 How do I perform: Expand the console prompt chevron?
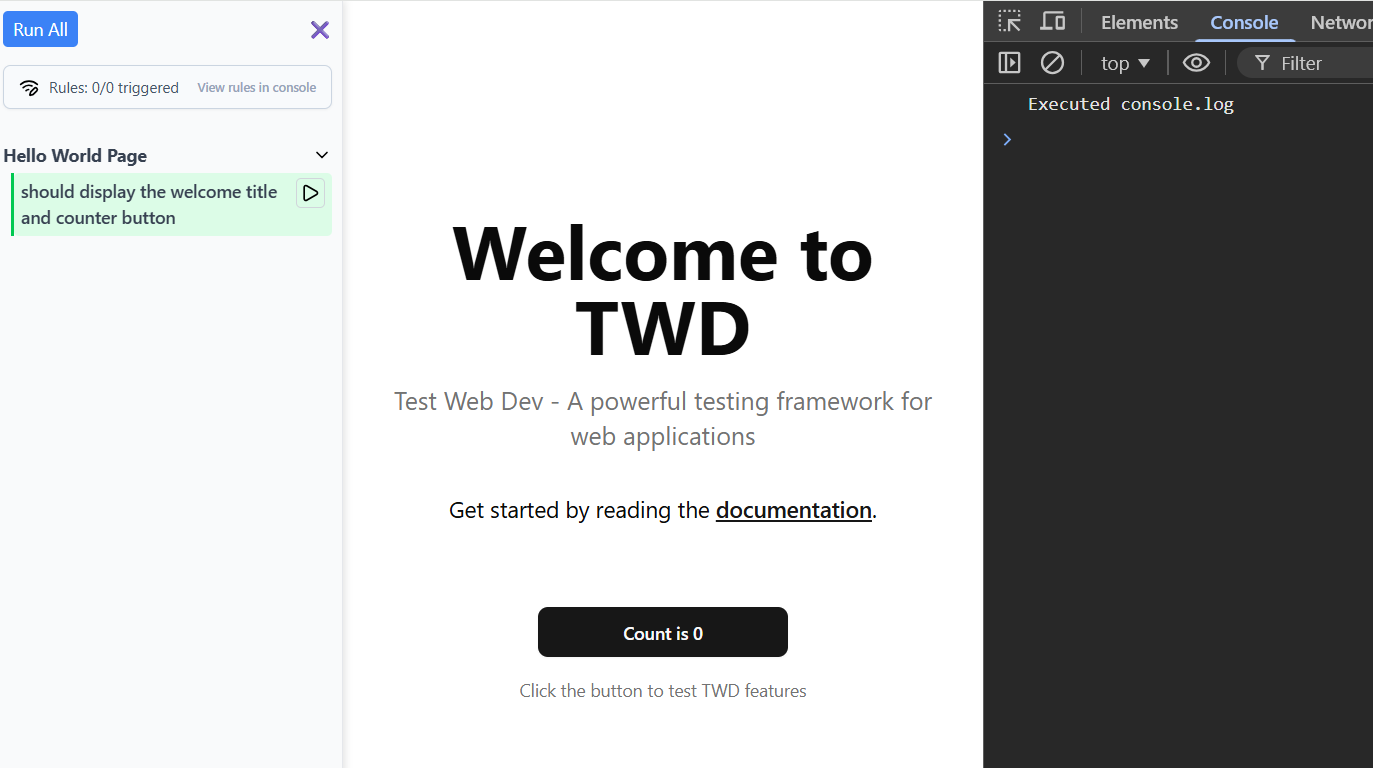coord(1007,139)
